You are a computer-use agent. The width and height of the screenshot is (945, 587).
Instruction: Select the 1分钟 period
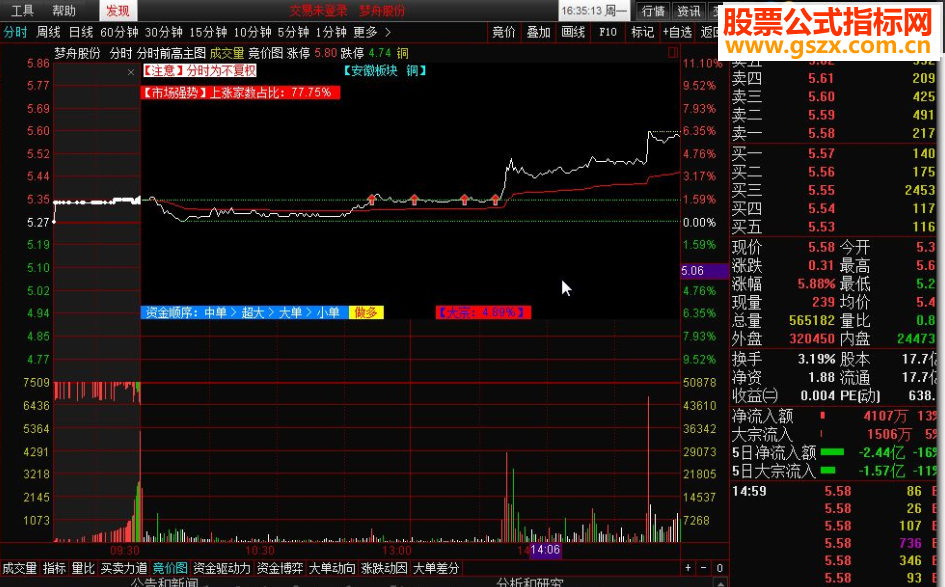pyautogui.click(x=331, y=32)
